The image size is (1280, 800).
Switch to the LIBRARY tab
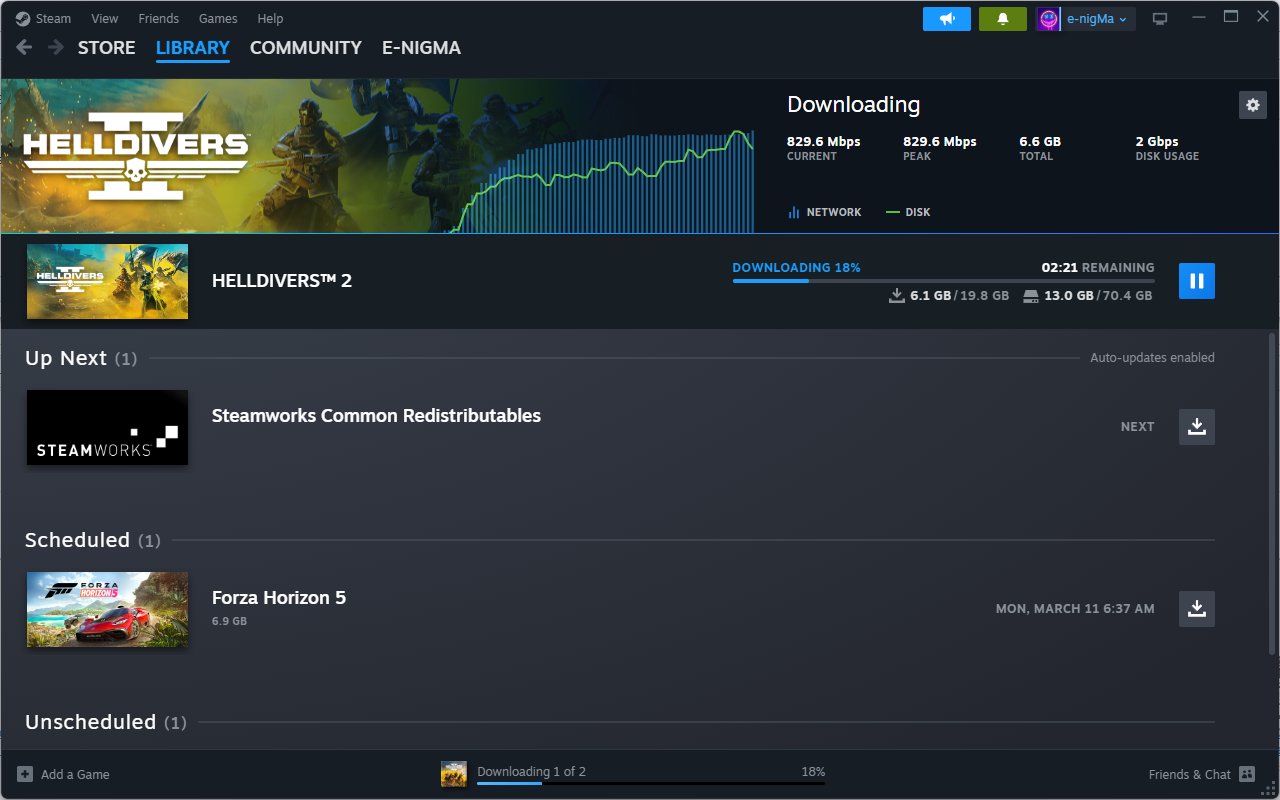point(193,47)
